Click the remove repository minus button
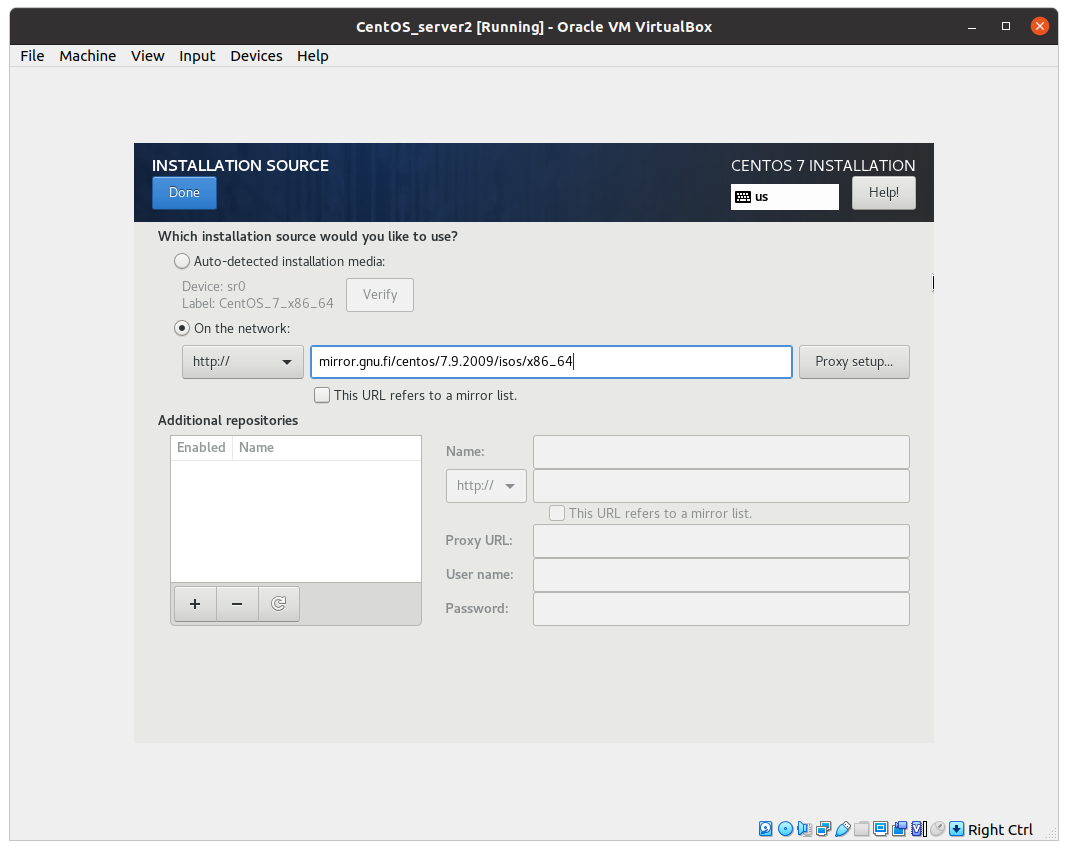1068x850 pixels. [237, 604]
